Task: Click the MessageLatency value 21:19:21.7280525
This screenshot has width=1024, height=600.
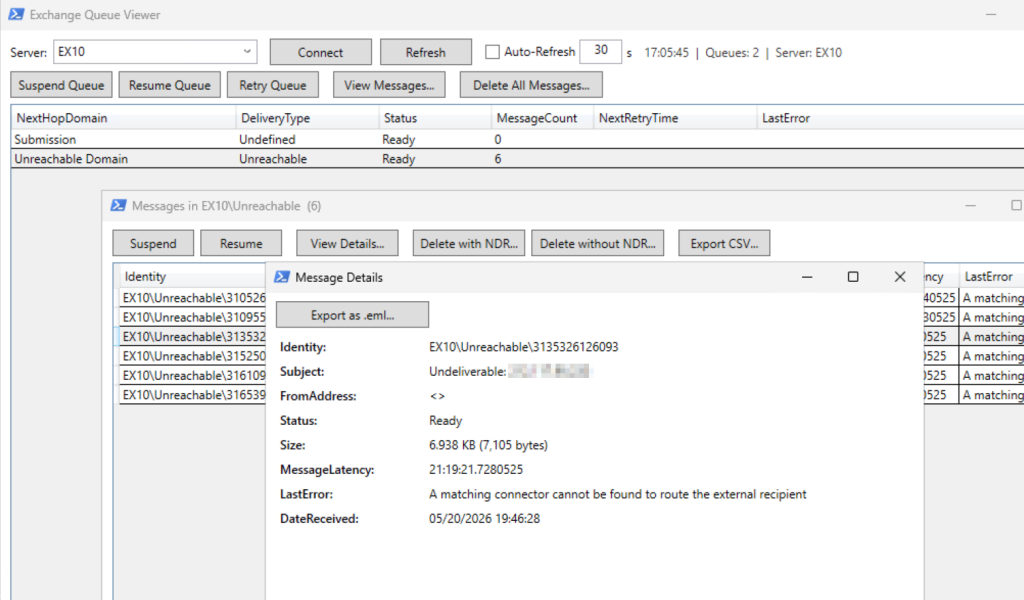Action: [x=476, y=469]
